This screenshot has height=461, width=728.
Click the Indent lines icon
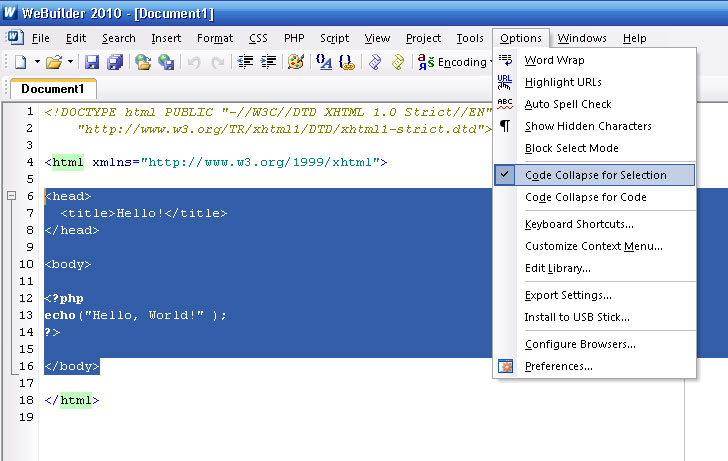[268, 62]
